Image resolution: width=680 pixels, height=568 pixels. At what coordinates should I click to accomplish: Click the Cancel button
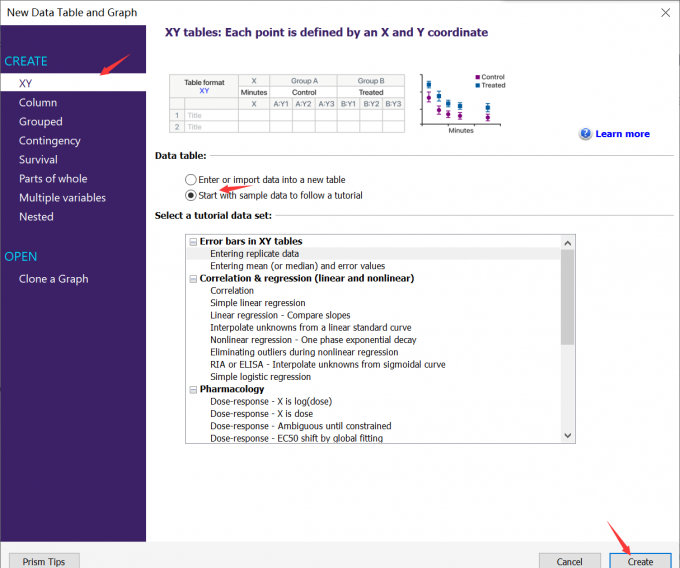pos(569,561)
